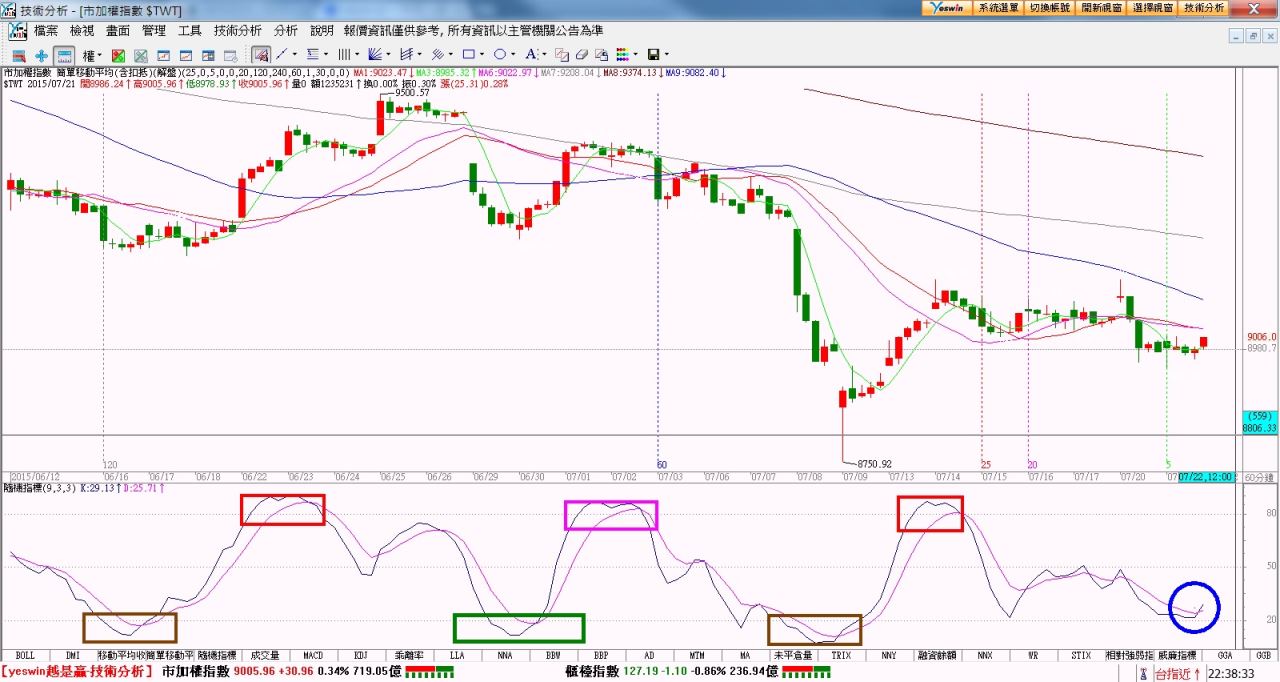Open the color grid palette icon
The image size is (1280, 682).
[622, 54]
